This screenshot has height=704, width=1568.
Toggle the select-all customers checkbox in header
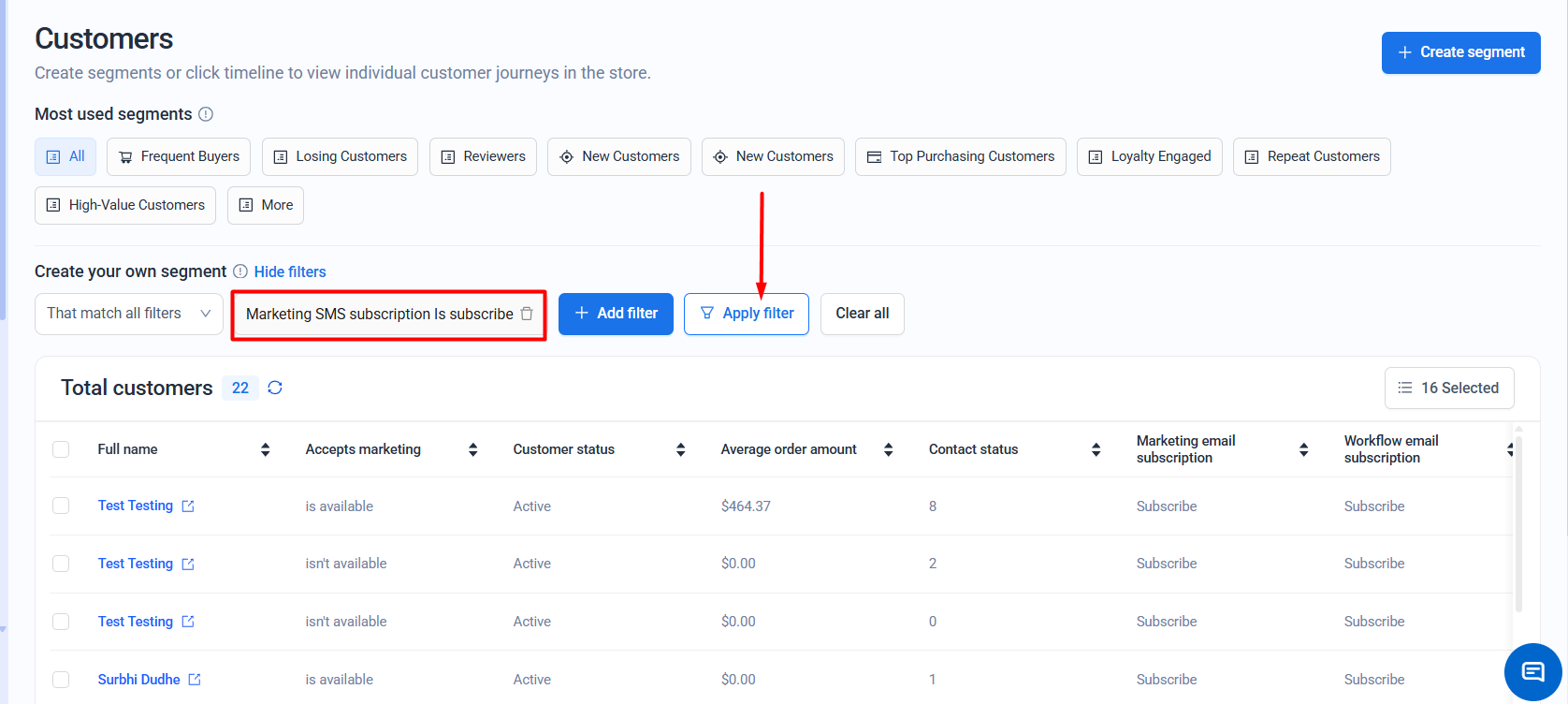click(x=61, y=449)
